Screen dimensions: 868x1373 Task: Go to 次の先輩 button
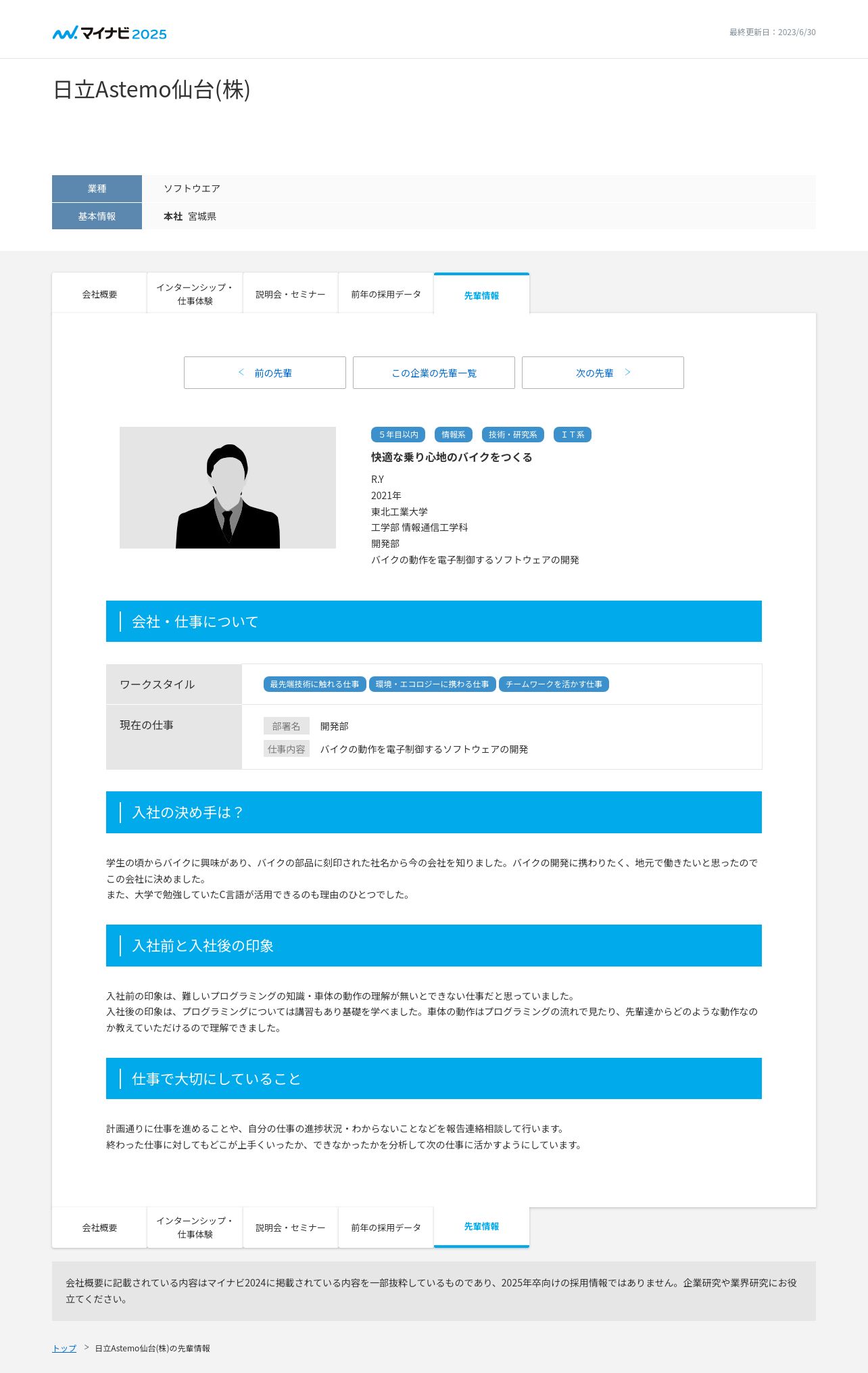[x=603, y=373]
